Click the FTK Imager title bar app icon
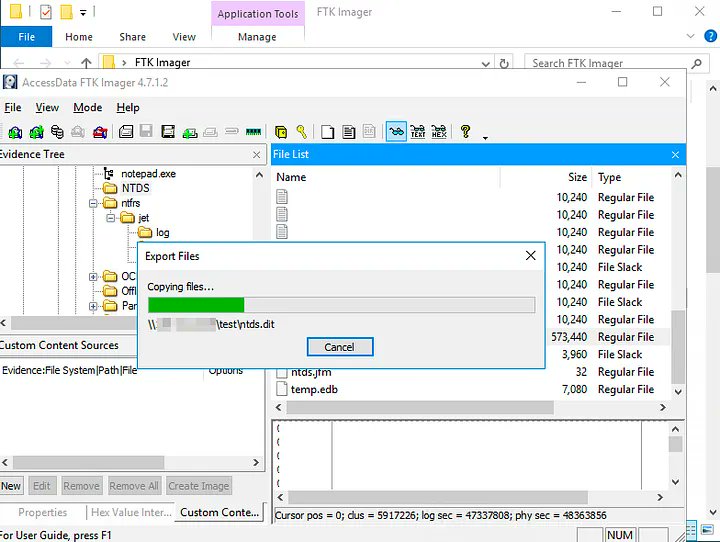This screenshot has width=720, height=542. pos(10,82)
